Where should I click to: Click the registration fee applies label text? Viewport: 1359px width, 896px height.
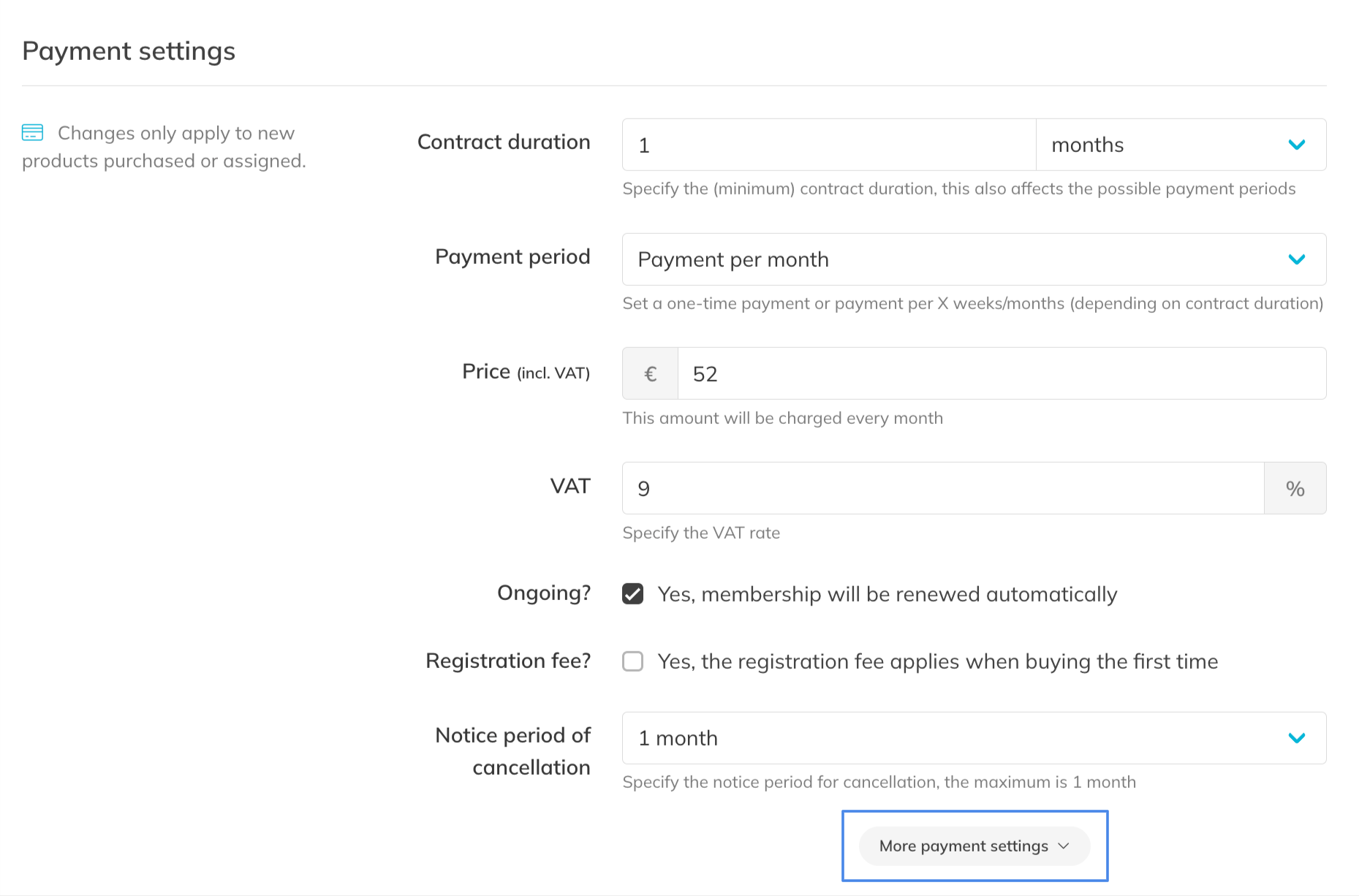point(937,661)
